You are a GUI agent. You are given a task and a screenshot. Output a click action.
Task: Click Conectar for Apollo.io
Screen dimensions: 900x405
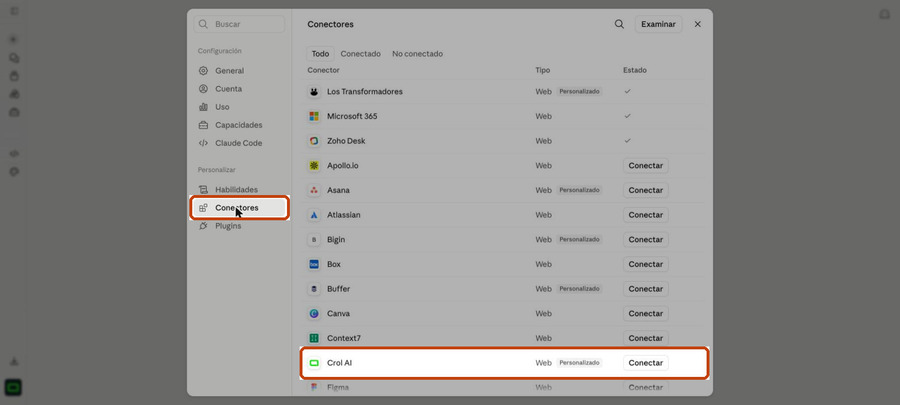[x=646, y=166]
